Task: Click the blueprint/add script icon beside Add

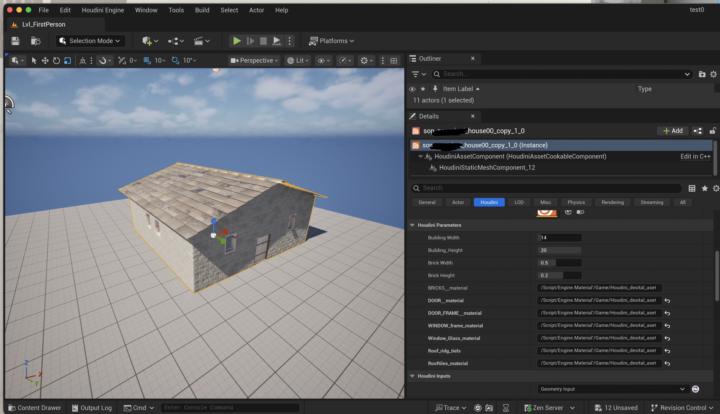Action: click(x=698, y=131)
